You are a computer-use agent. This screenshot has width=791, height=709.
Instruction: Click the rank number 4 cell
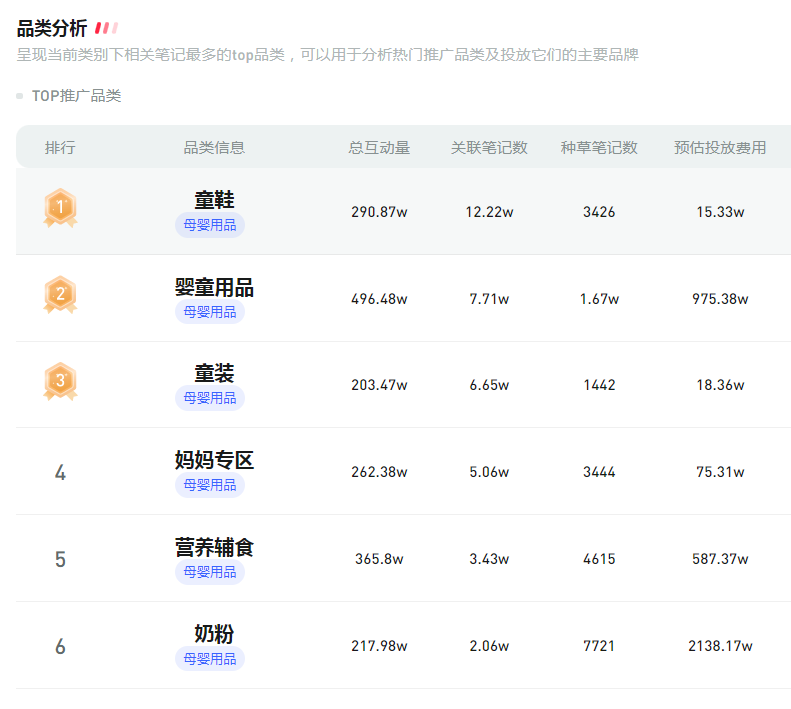pos(60,472)
